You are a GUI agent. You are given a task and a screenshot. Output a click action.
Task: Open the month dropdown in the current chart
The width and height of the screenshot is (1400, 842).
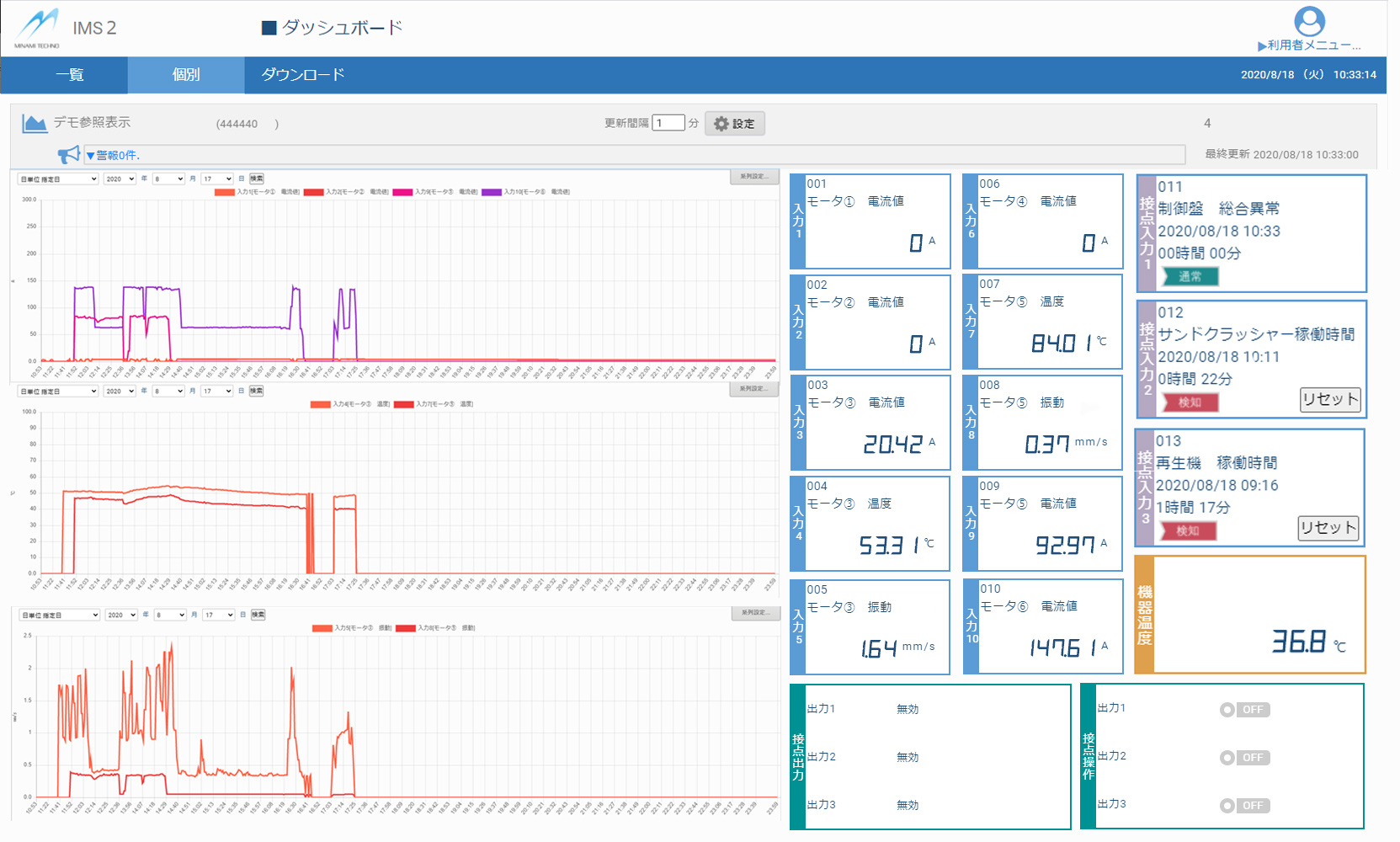point(168,179)
